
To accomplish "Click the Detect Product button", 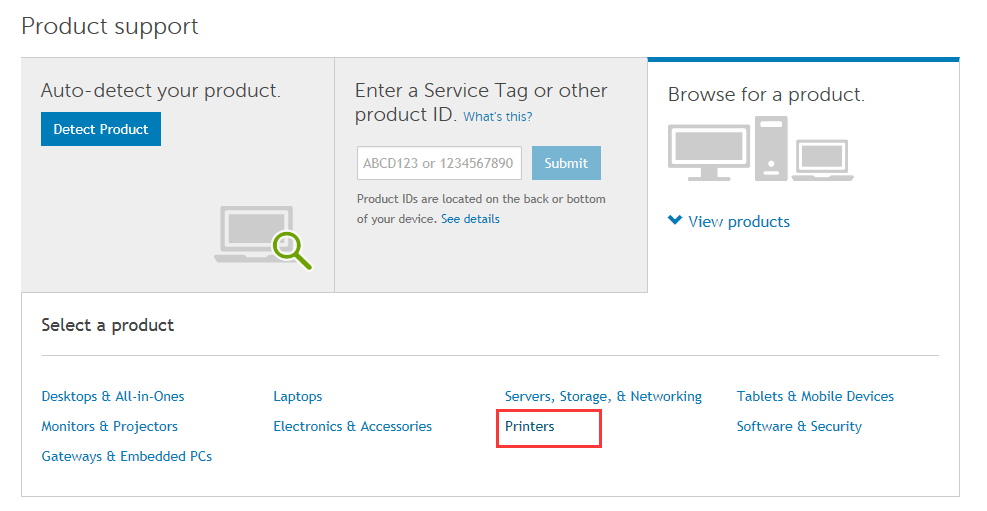I will 100,129.
